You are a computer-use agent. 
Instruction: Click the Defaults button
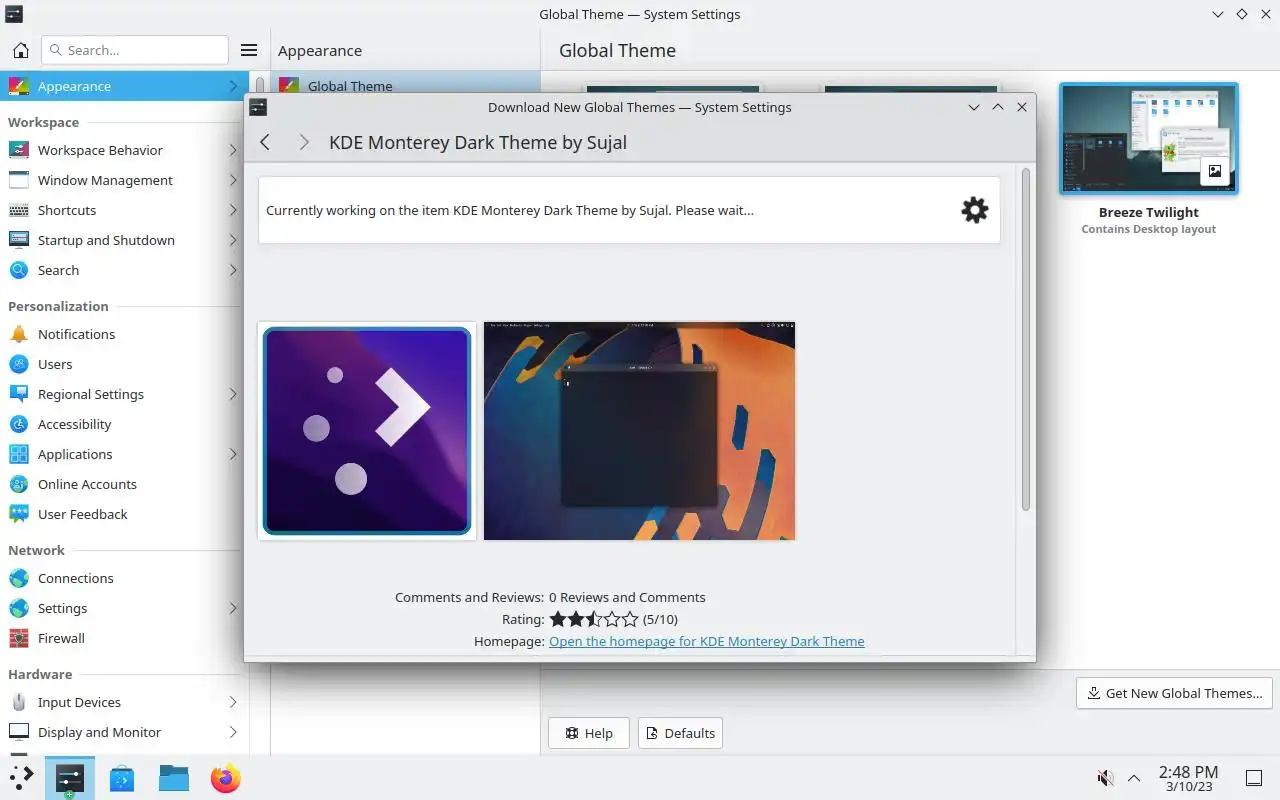(680, 733)
